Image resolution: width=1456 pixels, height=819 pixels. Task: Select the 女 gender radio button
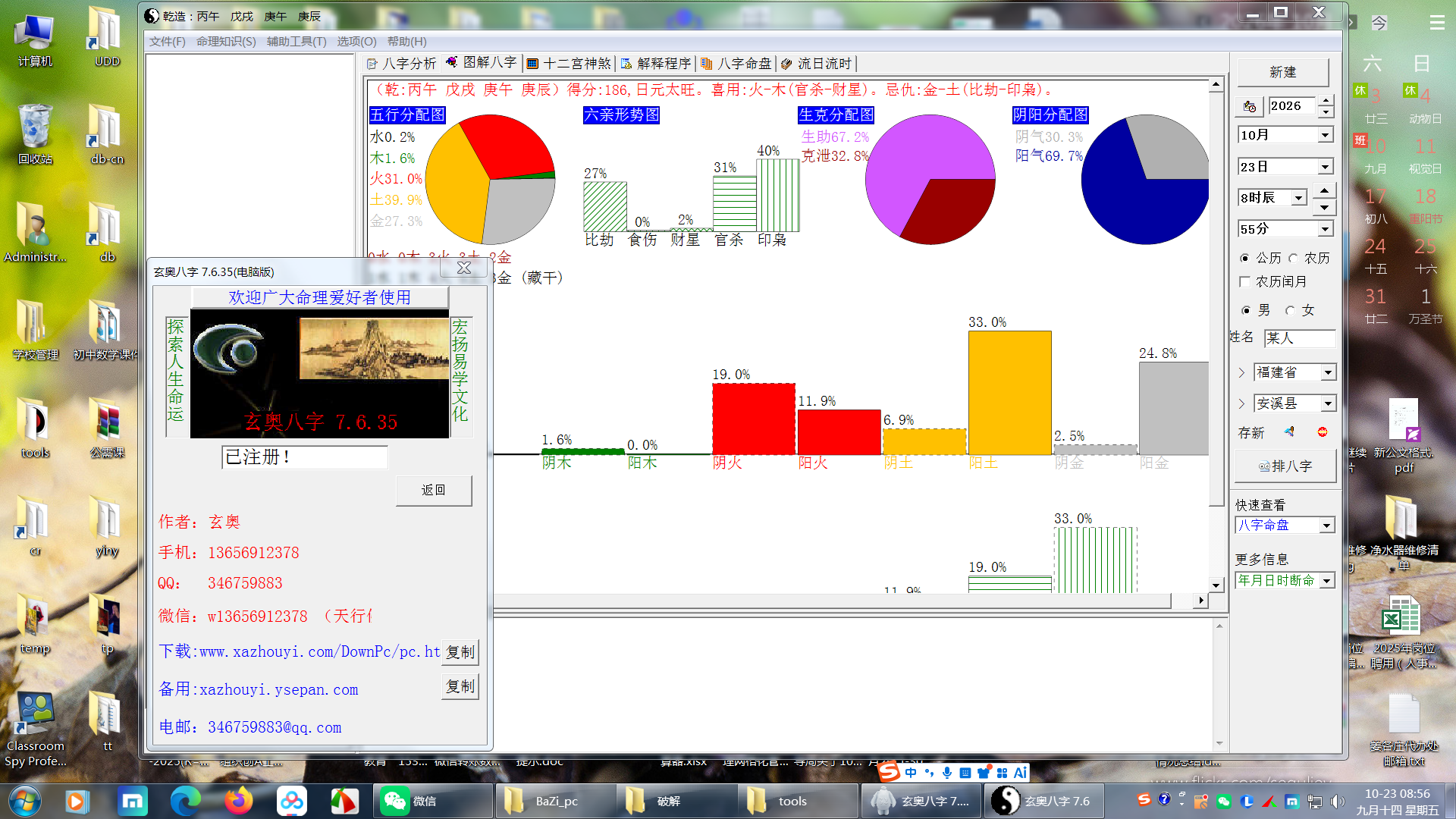coord(1290,310)
